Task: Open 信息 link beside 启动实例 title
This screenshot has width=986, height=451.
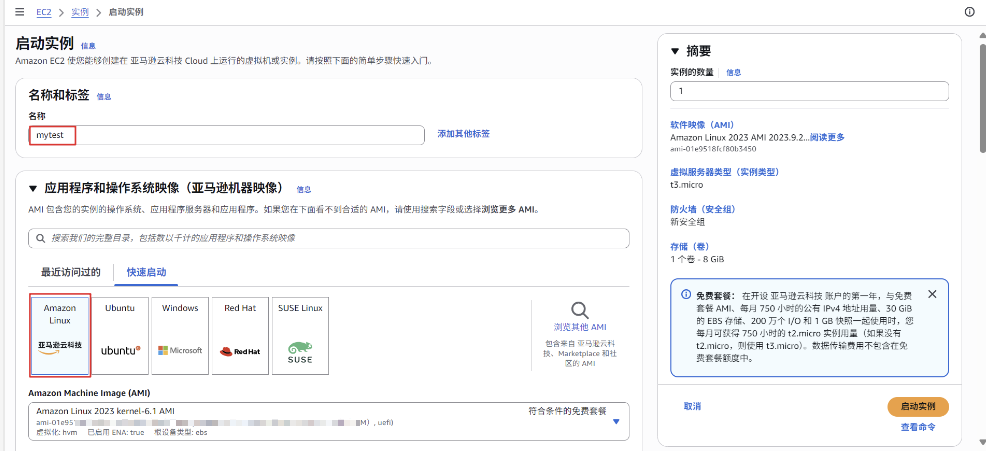Action: 88,46
